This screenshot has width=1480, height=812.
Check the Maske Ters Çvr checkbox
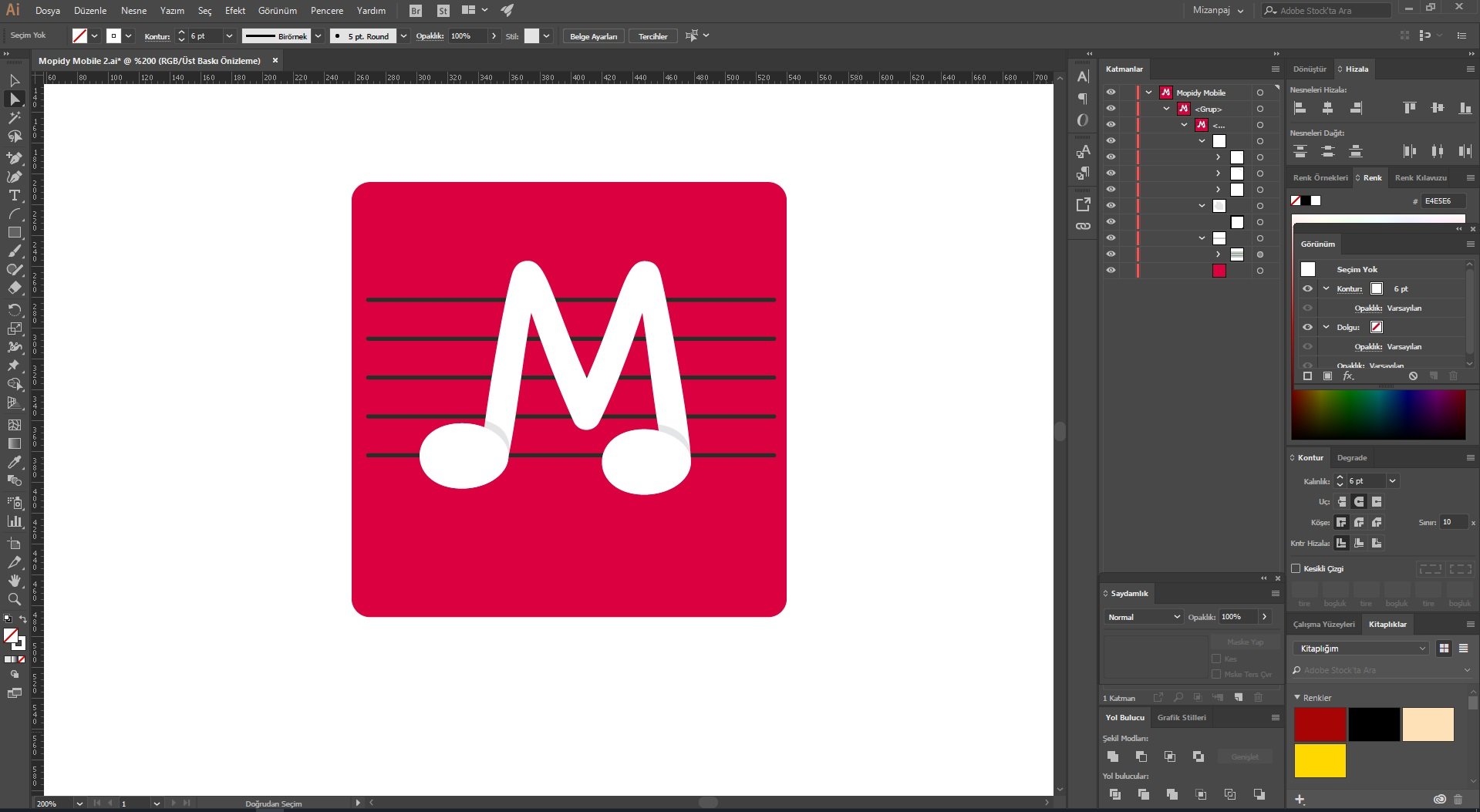(x=1216, y=674)
